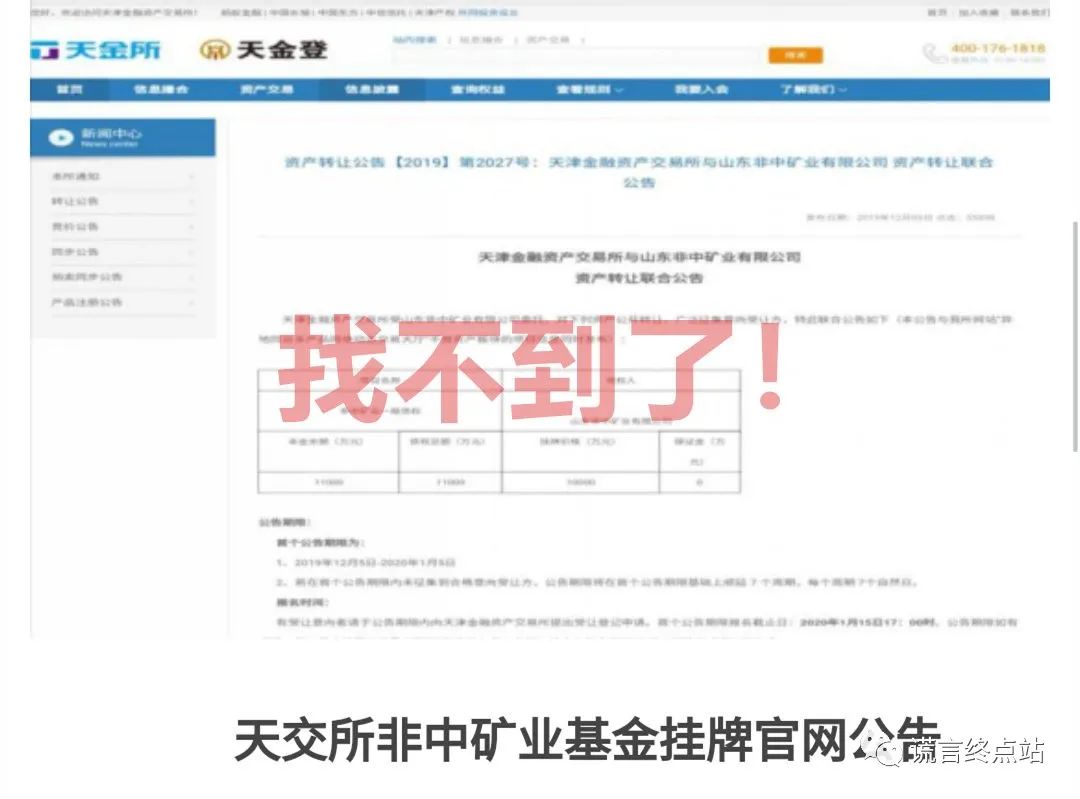This screenshot has width=1080, height=799.
Task: Open the 资产交易 navigation tab
Action: 267,90
